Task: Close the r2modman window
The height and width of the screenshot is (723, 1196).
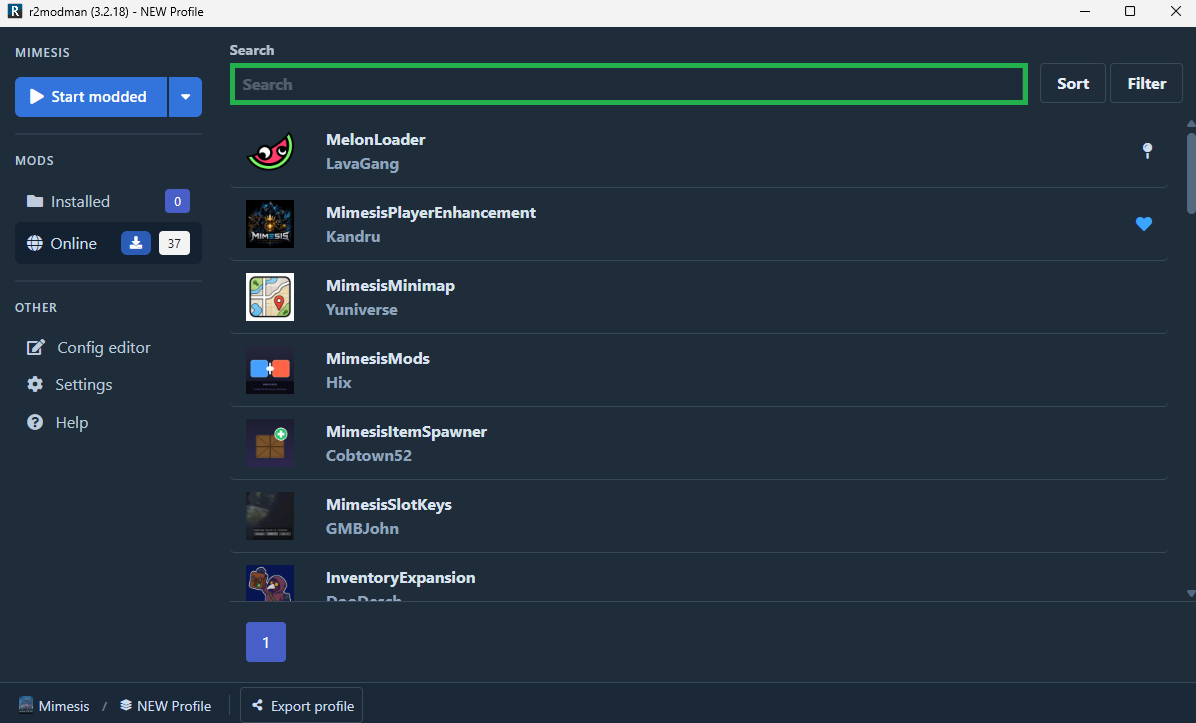Action: (x=1175, y=11)
